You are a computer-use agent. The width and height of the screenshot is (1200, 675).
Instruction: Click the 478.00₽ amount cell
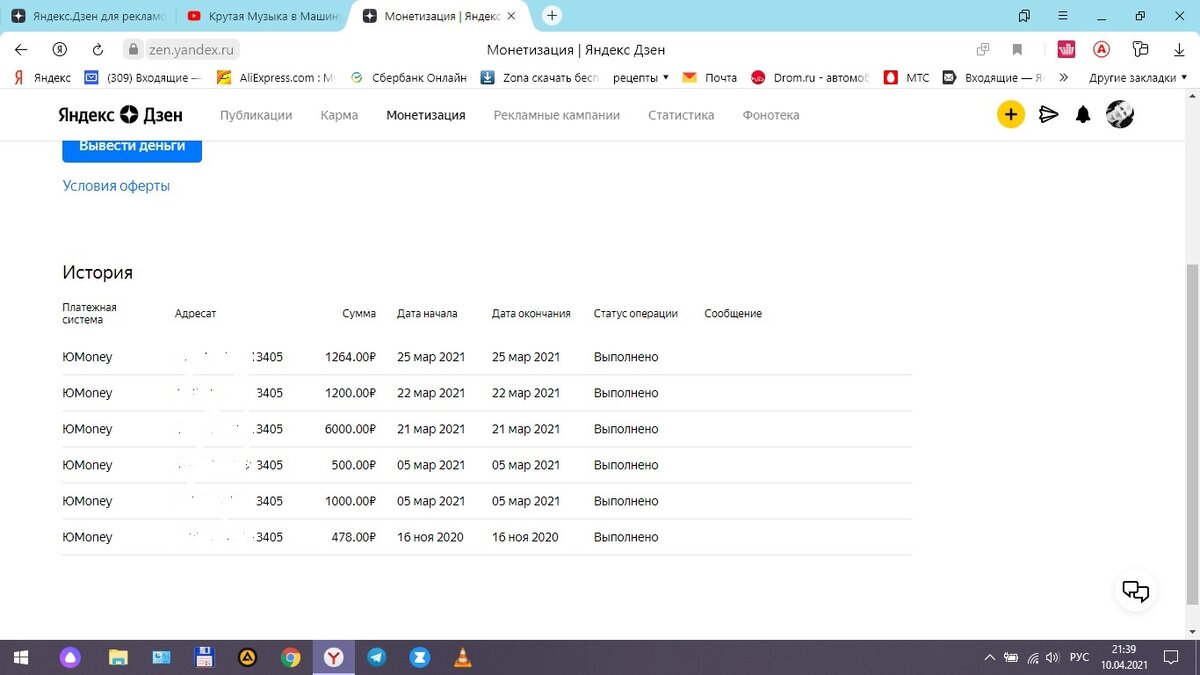tap(354, 537)
